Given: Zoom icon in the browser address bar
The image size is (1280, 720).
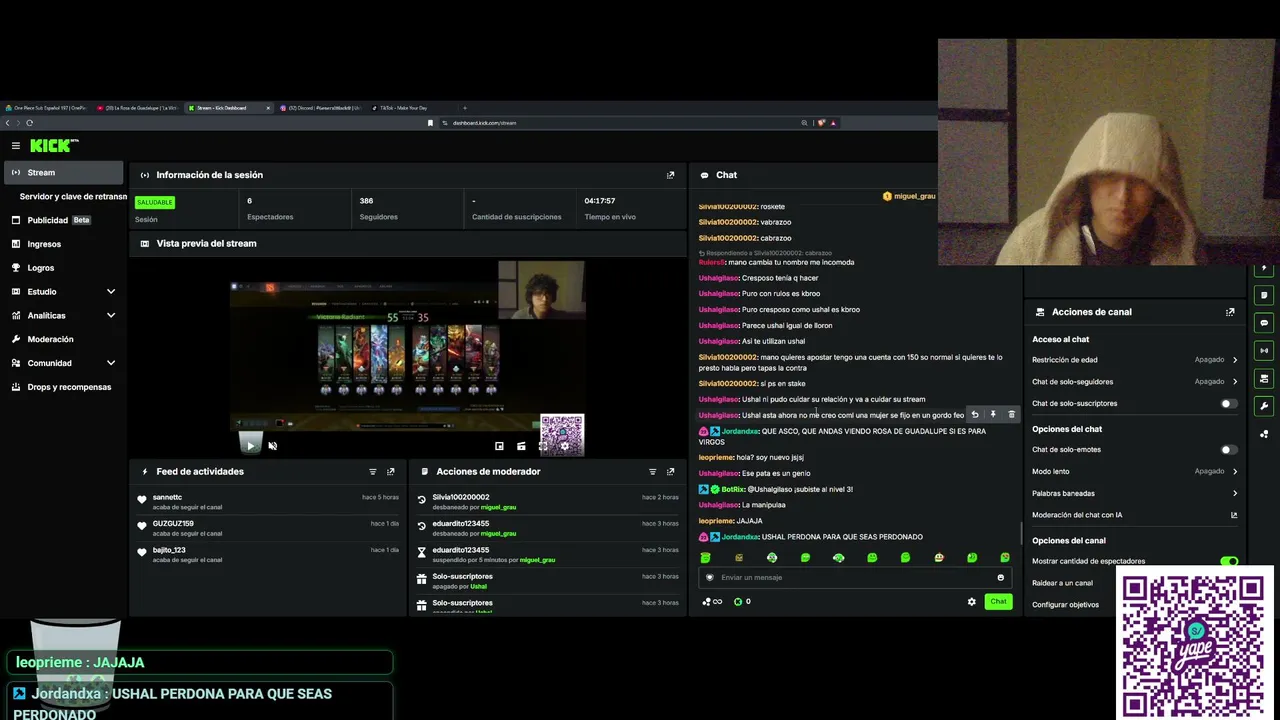Looking at the screenshot, I should point(804,123).
